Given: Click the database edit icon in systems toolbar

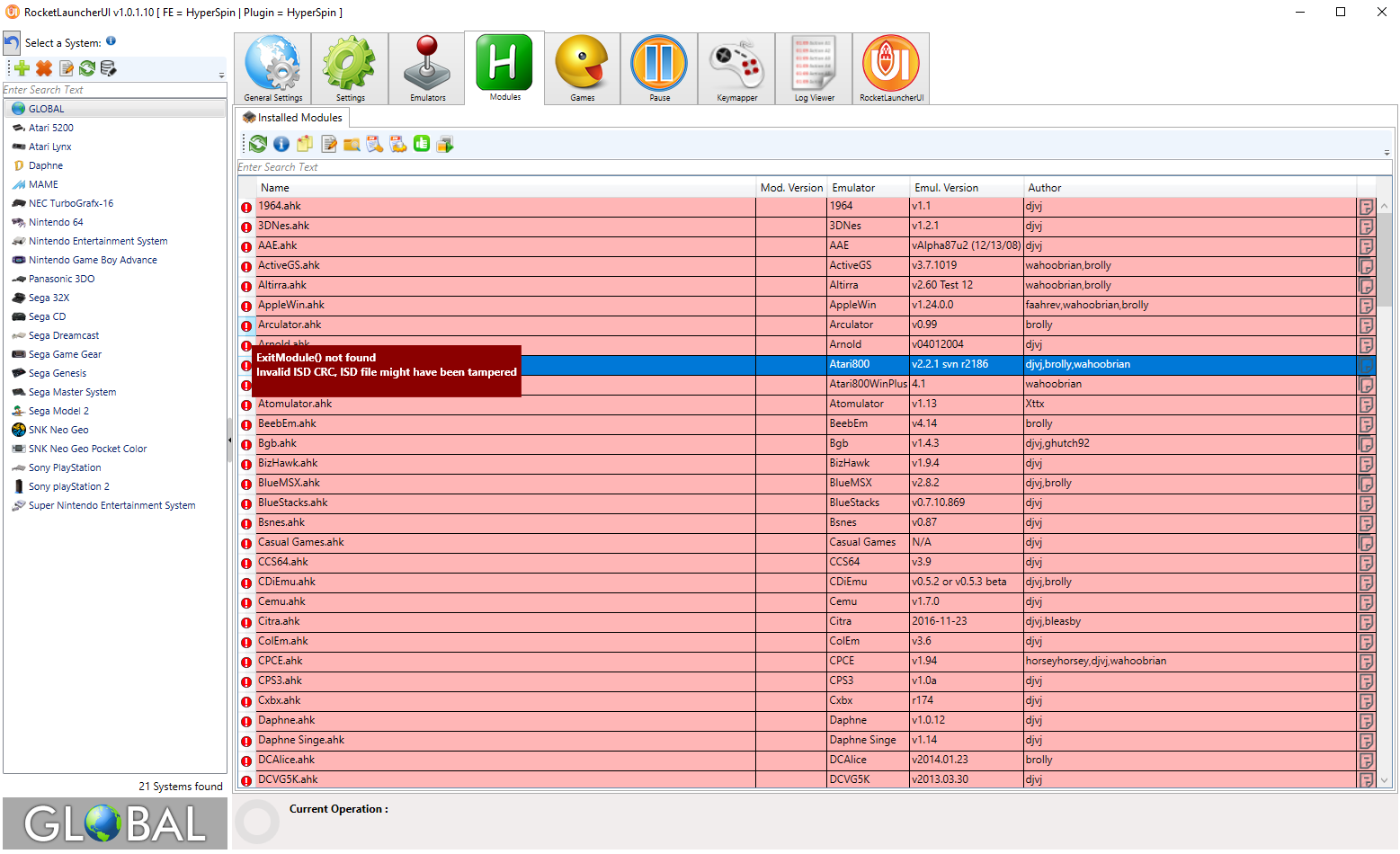Looking at the screenshot, I should coord(109,68).
